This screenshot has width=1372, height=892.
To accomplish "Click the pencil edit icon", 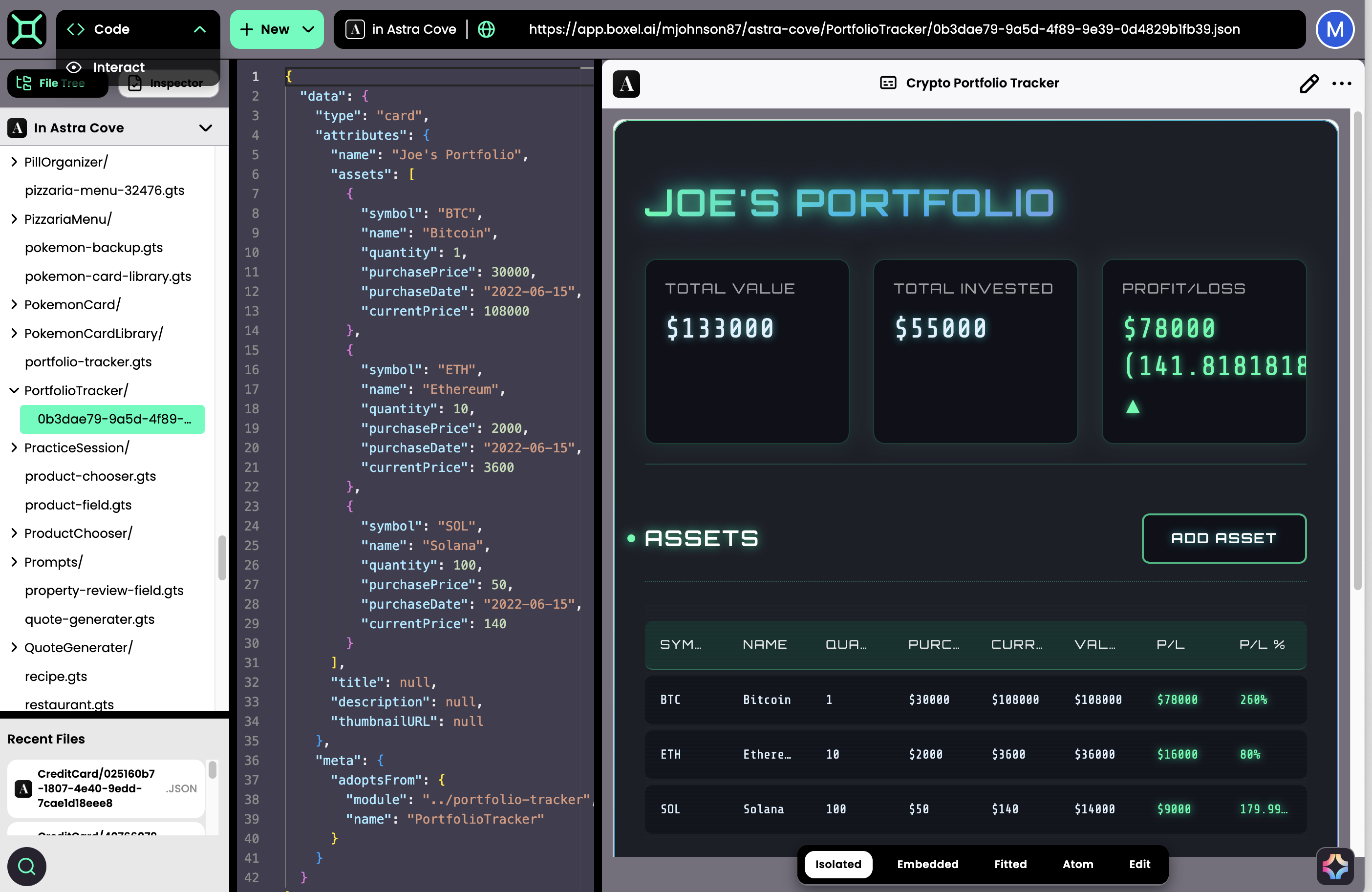I will coord(1308,84).
